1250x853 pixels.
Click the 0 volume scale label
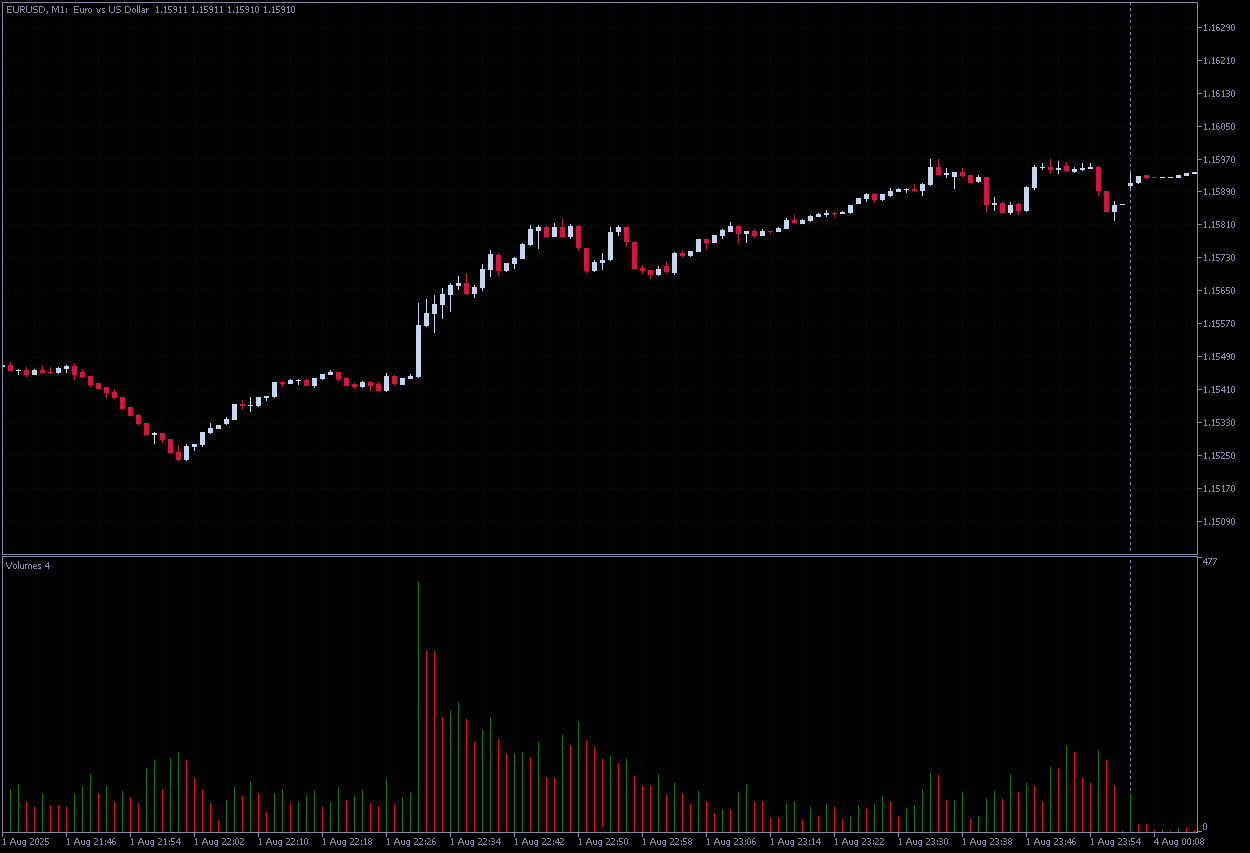click(1205, 827)
